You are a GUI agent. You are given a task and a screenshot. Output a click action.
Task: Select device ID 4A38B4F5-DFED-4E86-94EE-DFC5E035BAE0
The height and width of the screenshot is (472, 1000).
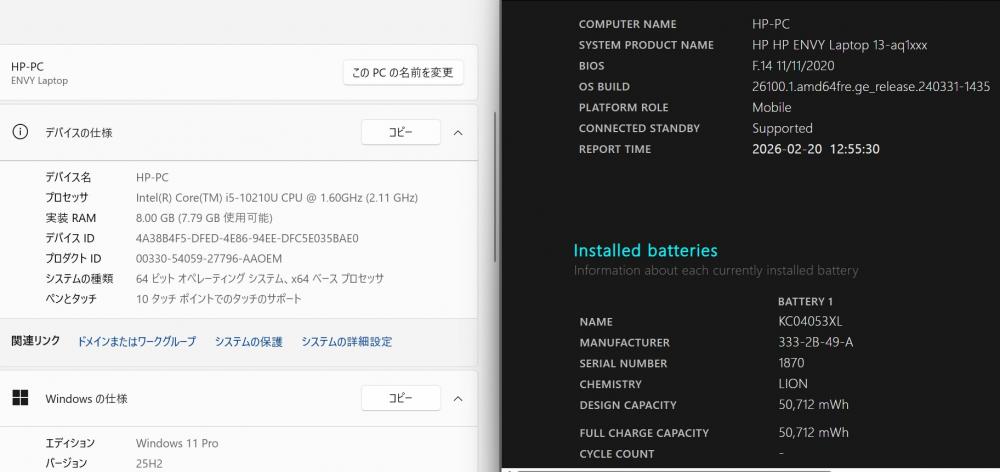[x=247, y=239]
